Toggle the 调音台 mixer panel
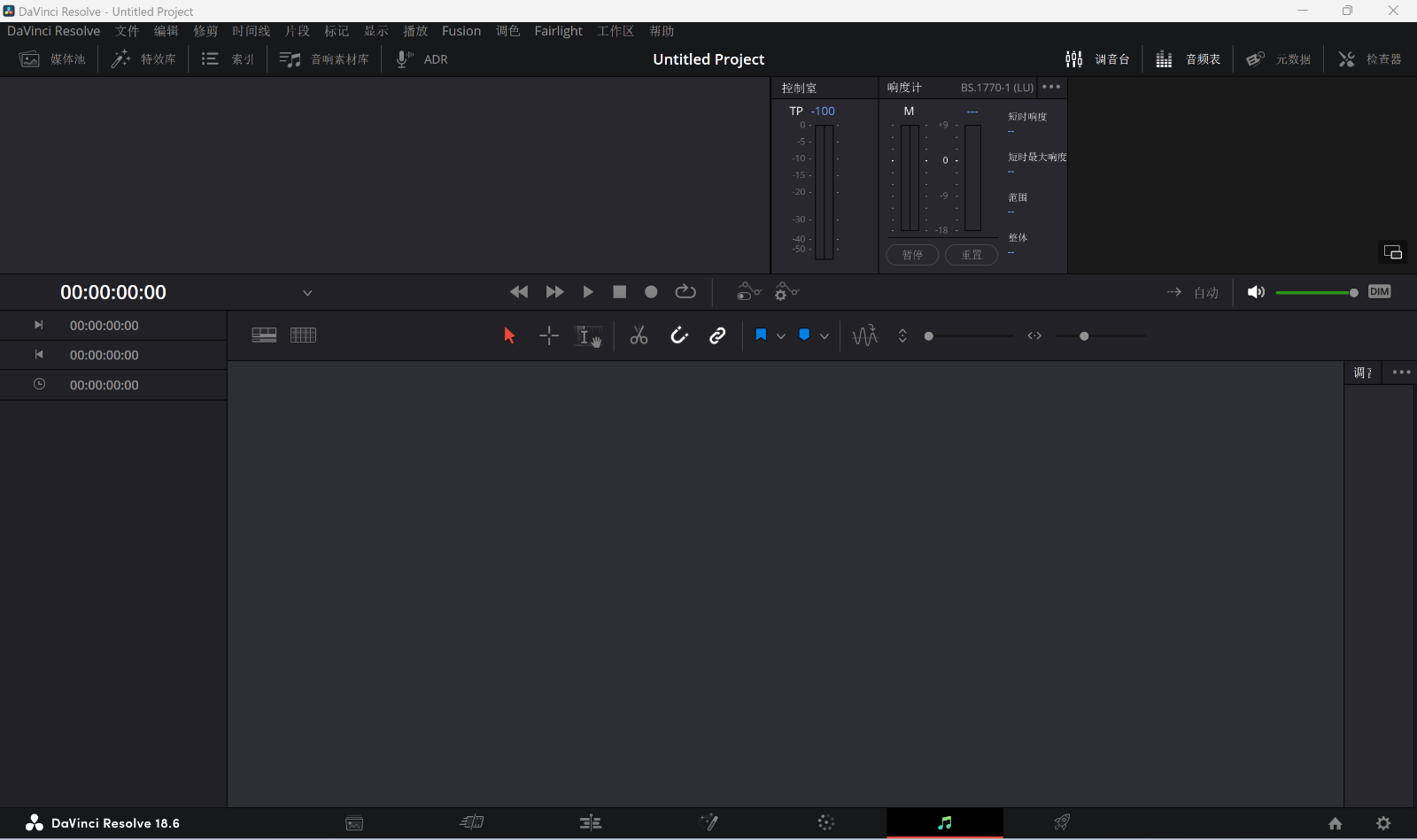Viewport: 1417px width, 840px height. pyautogui.click(x=1097, y=59)
